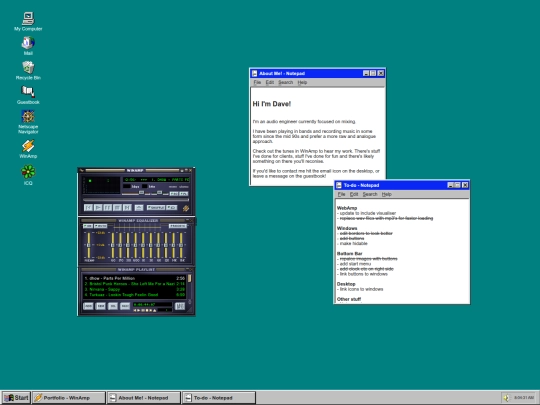540x405 pixels.
Task: Click the WinAmp lightning bolt logo
Action: point(186,208)
